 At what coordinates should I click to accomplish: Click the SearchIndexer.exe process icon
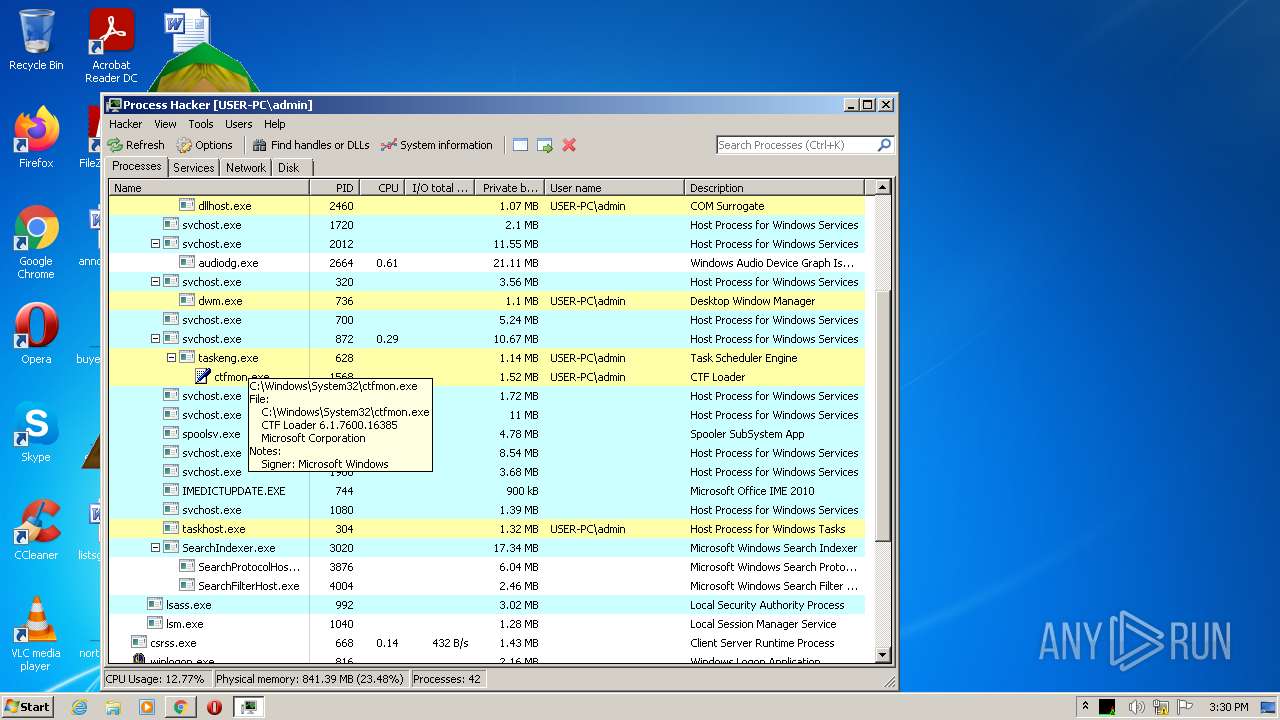[x=171, y=547]
